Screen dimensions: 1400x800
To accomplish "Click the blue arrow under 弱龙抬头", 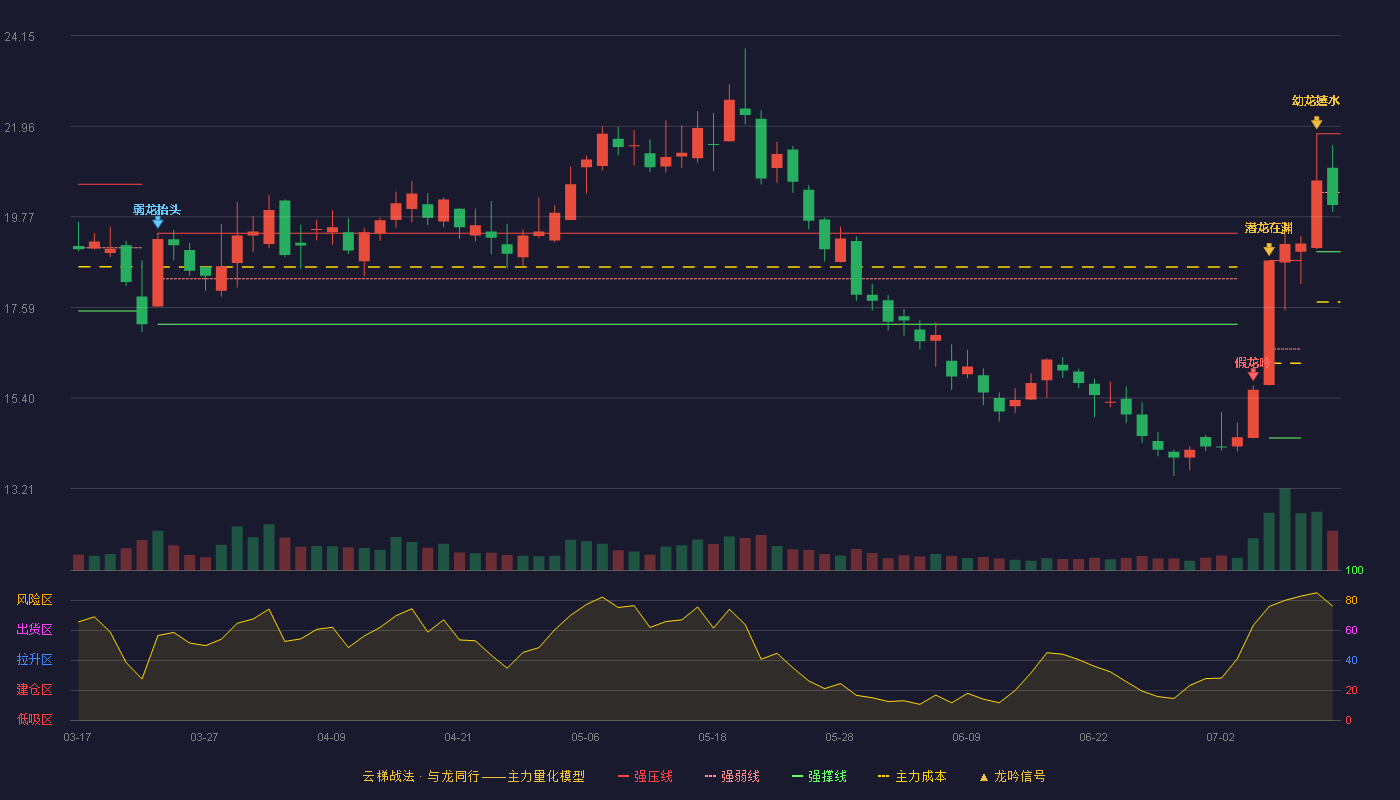I will 157,222.
